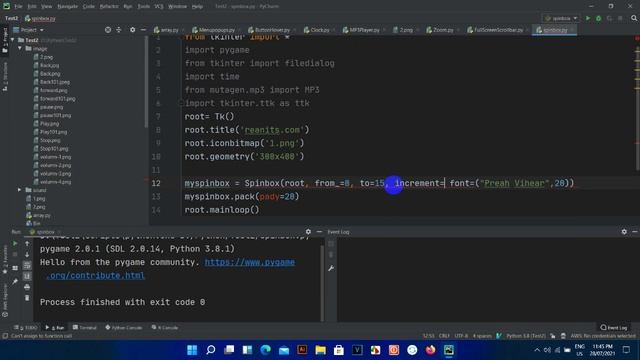Click the up arrow in Run panel toolbar
This screenshot has height=360, width=640.
pyautogui.click(x=27, y=243)
